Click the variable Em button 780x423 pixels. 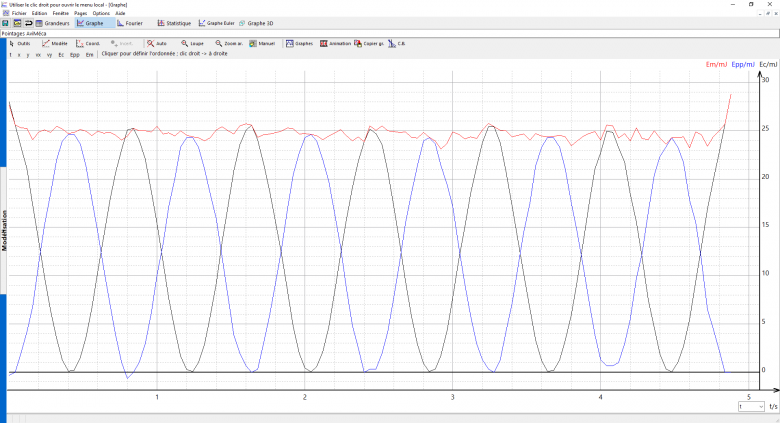coord(90,55)
